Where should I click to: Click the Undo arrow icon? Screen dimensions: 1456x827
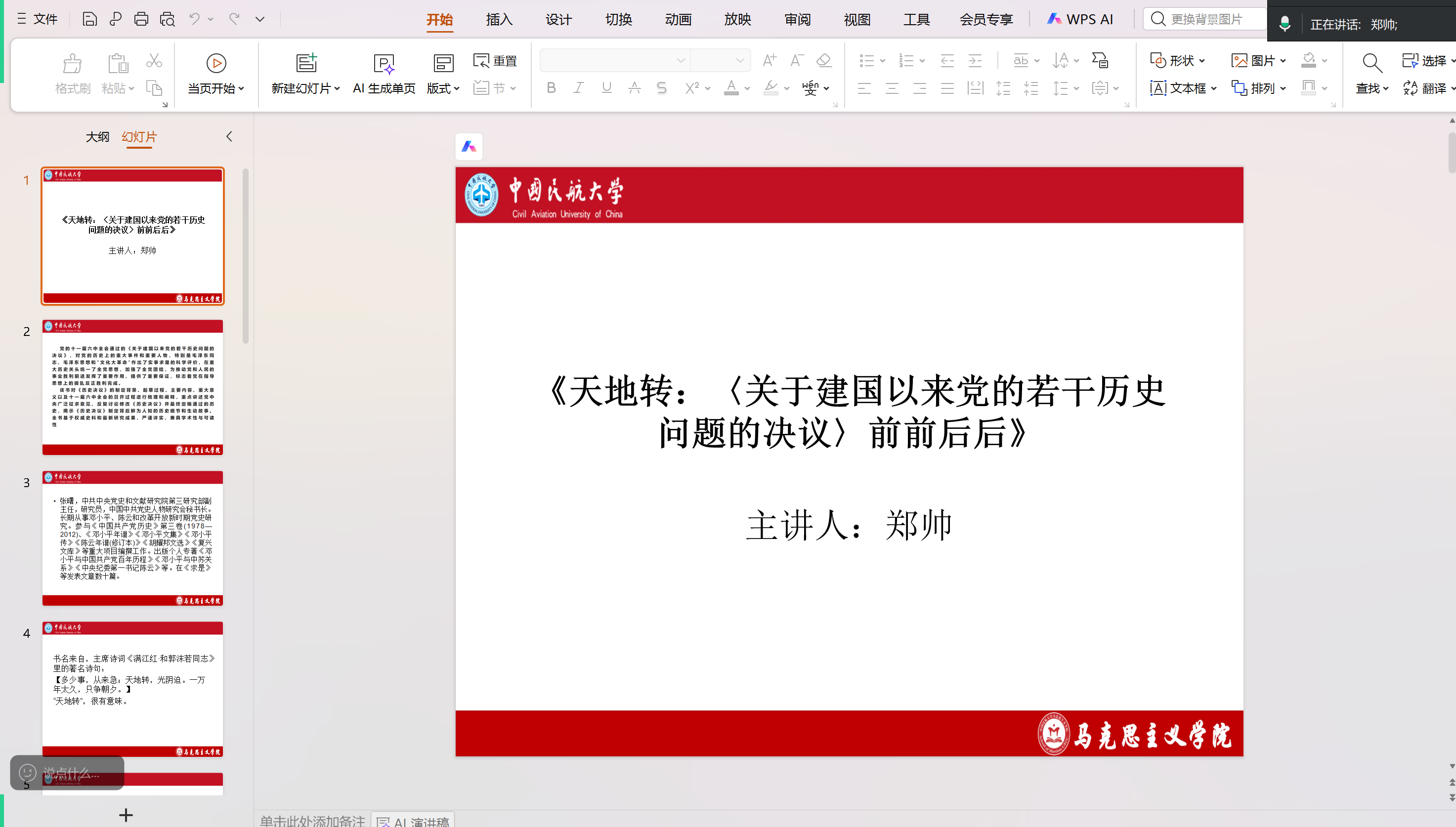click(194, 19)
